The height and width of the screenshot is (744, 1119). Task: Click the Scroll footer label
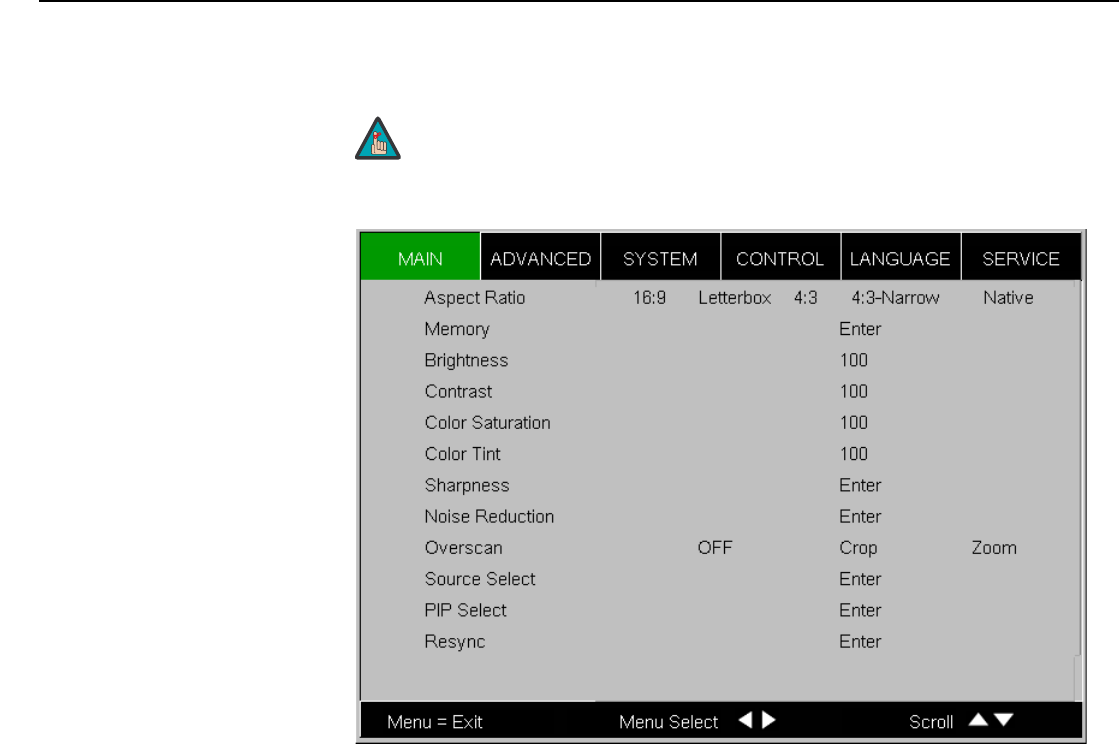tap(931, 722)
